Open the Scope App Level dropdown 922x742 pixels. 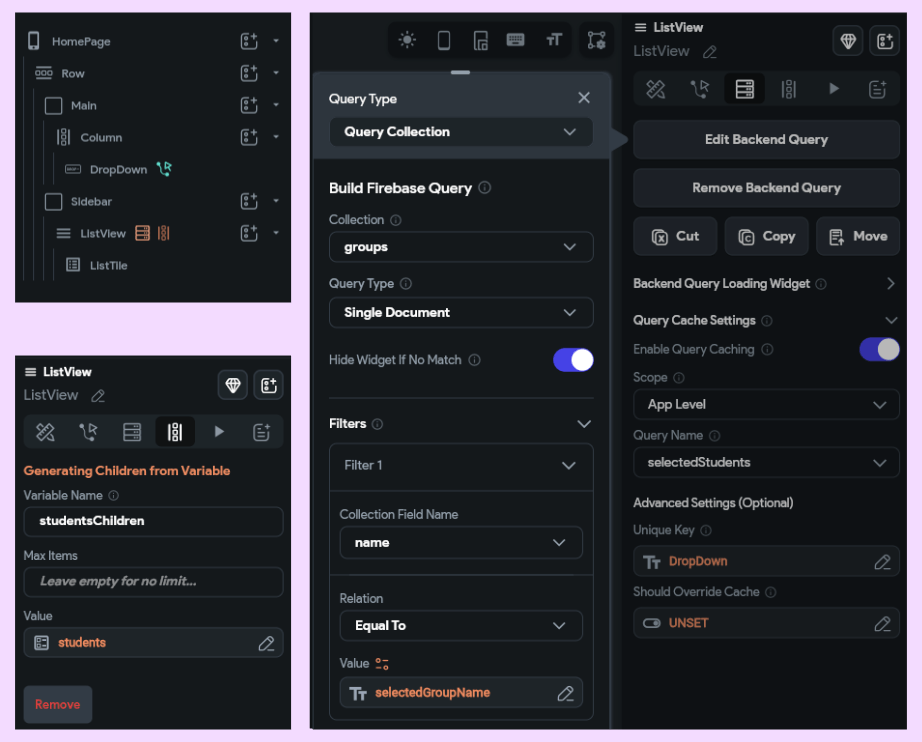tap(766, 405)
